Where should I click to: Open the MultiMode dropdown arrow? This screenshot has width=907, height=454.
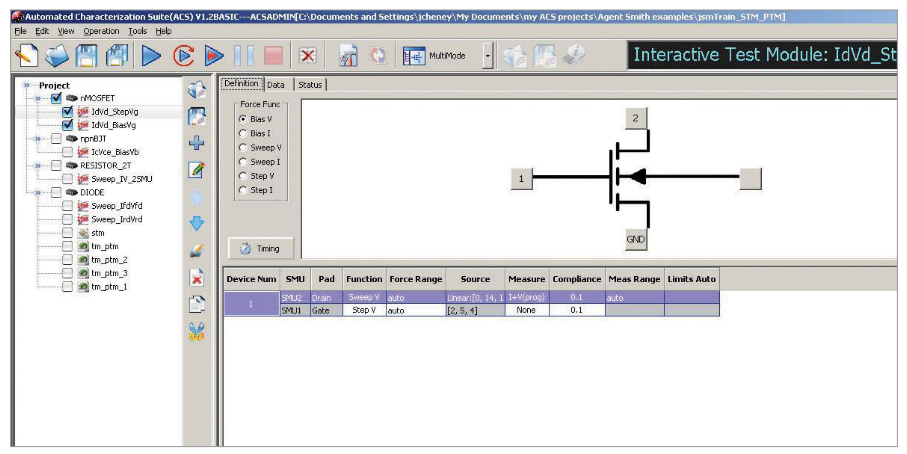pos(487,56)
